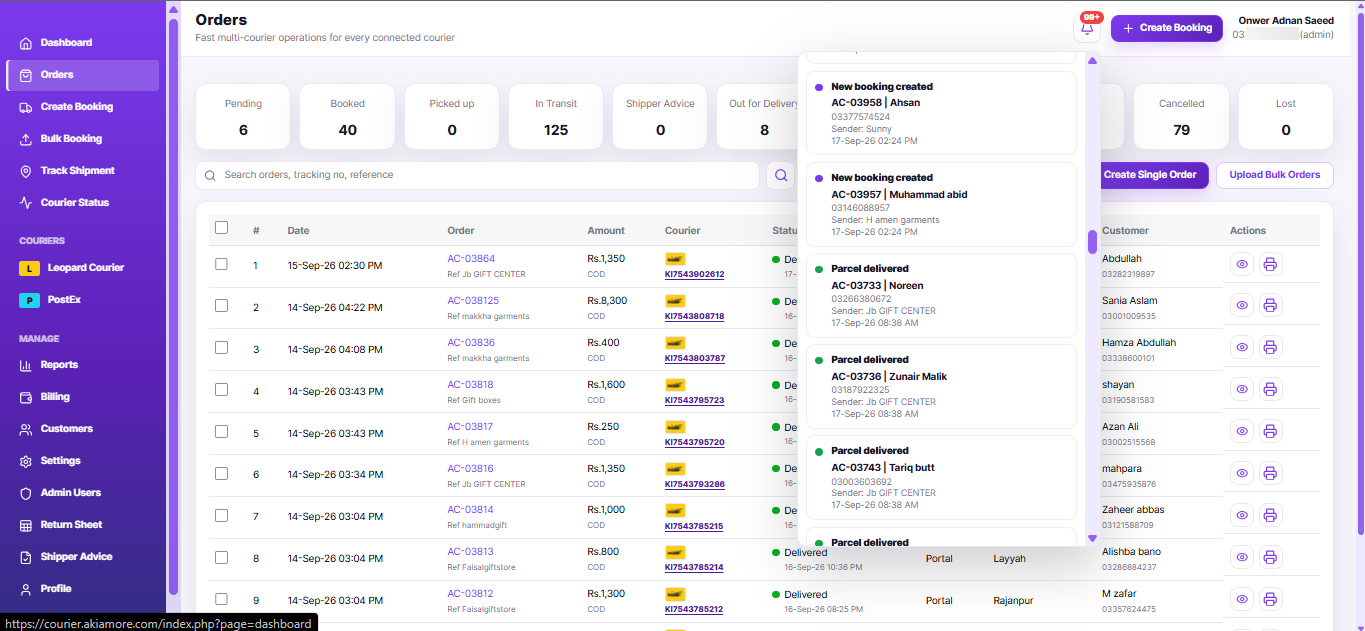
Task: Click the Admin Users shield icon
Action: click(x=26, y=493)
